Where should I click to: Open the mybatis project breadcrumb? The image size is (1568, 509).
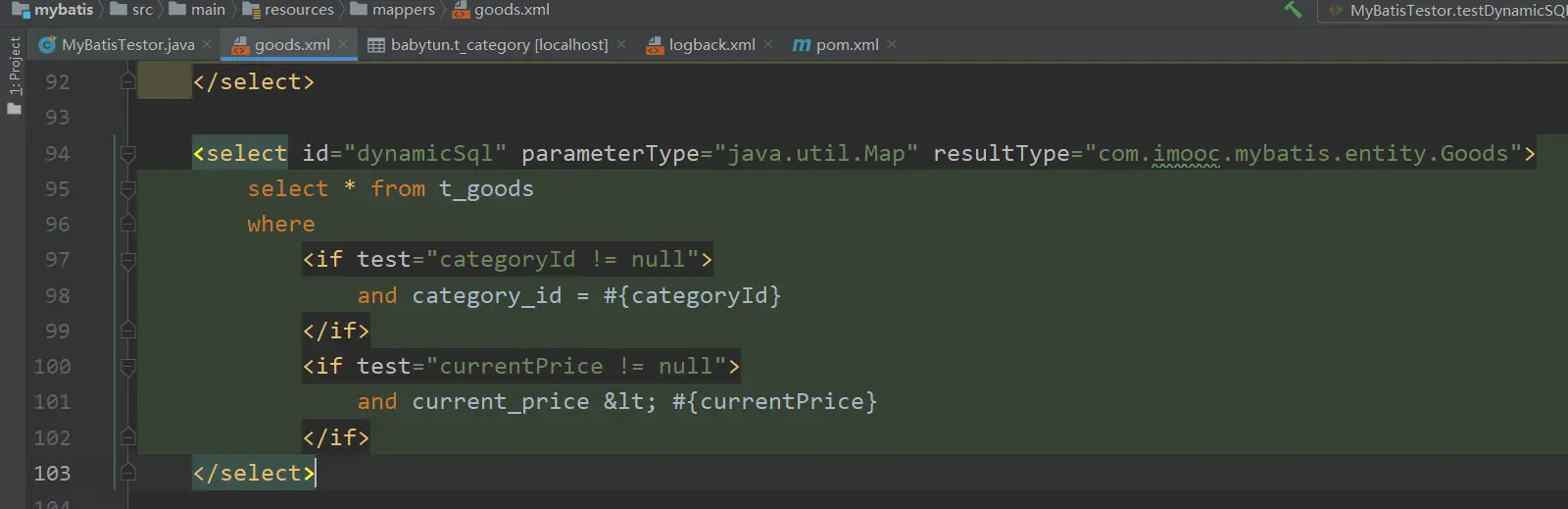53,10
